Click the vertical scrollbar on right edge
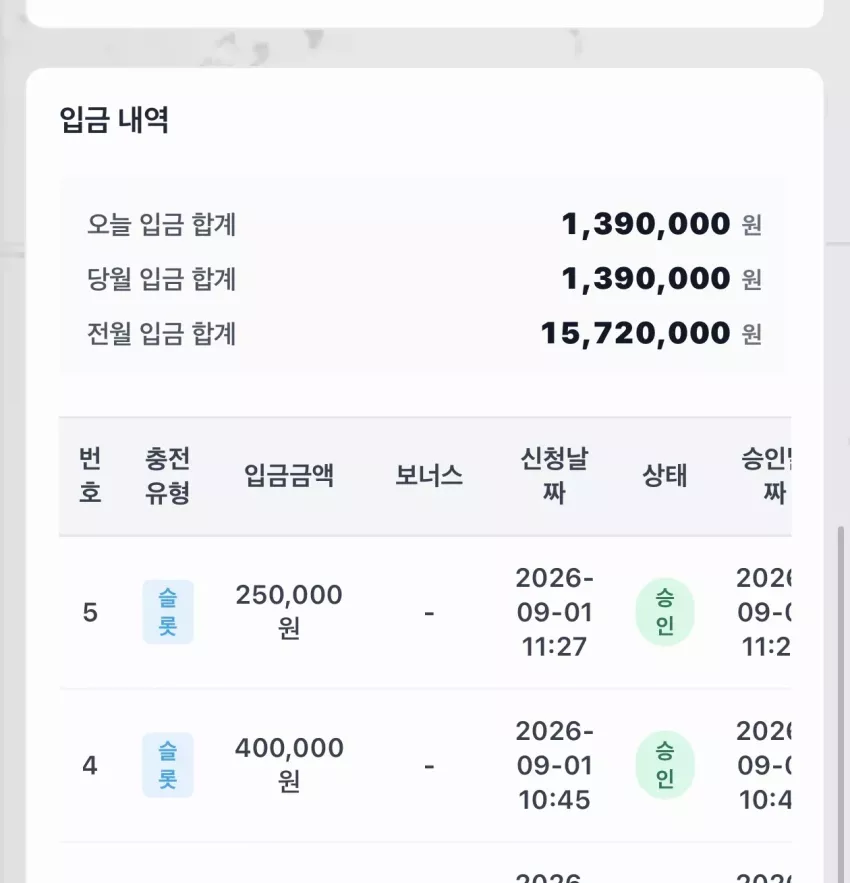This screenshot has height=883, width=850. coord(840,704)
